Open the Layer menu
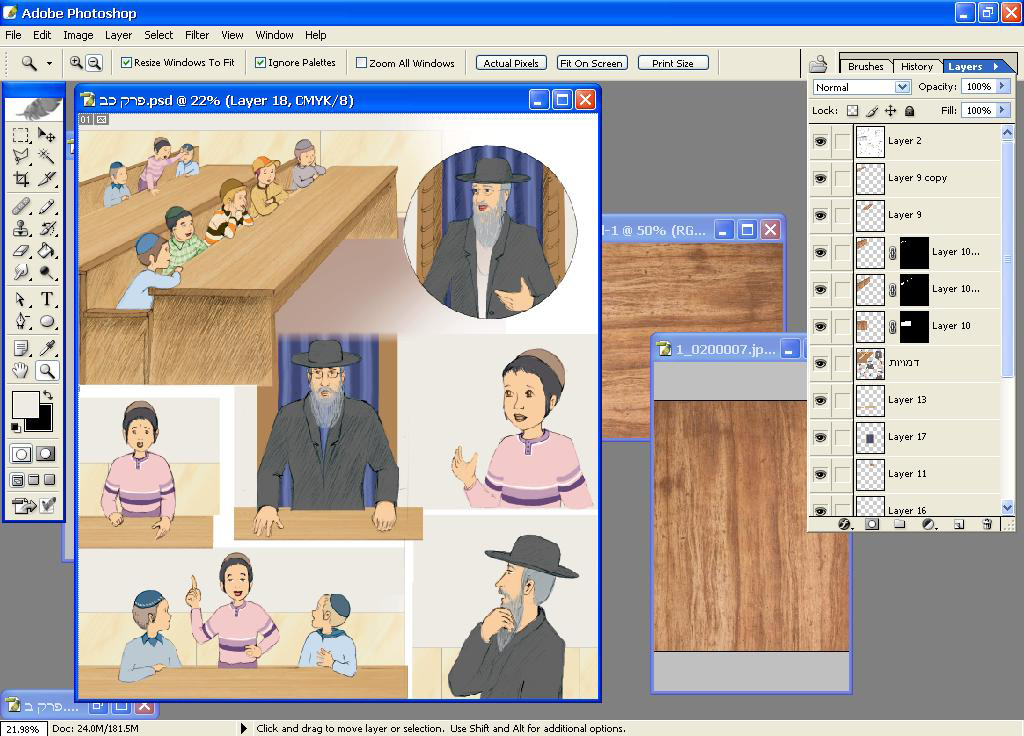 [118, 35]
